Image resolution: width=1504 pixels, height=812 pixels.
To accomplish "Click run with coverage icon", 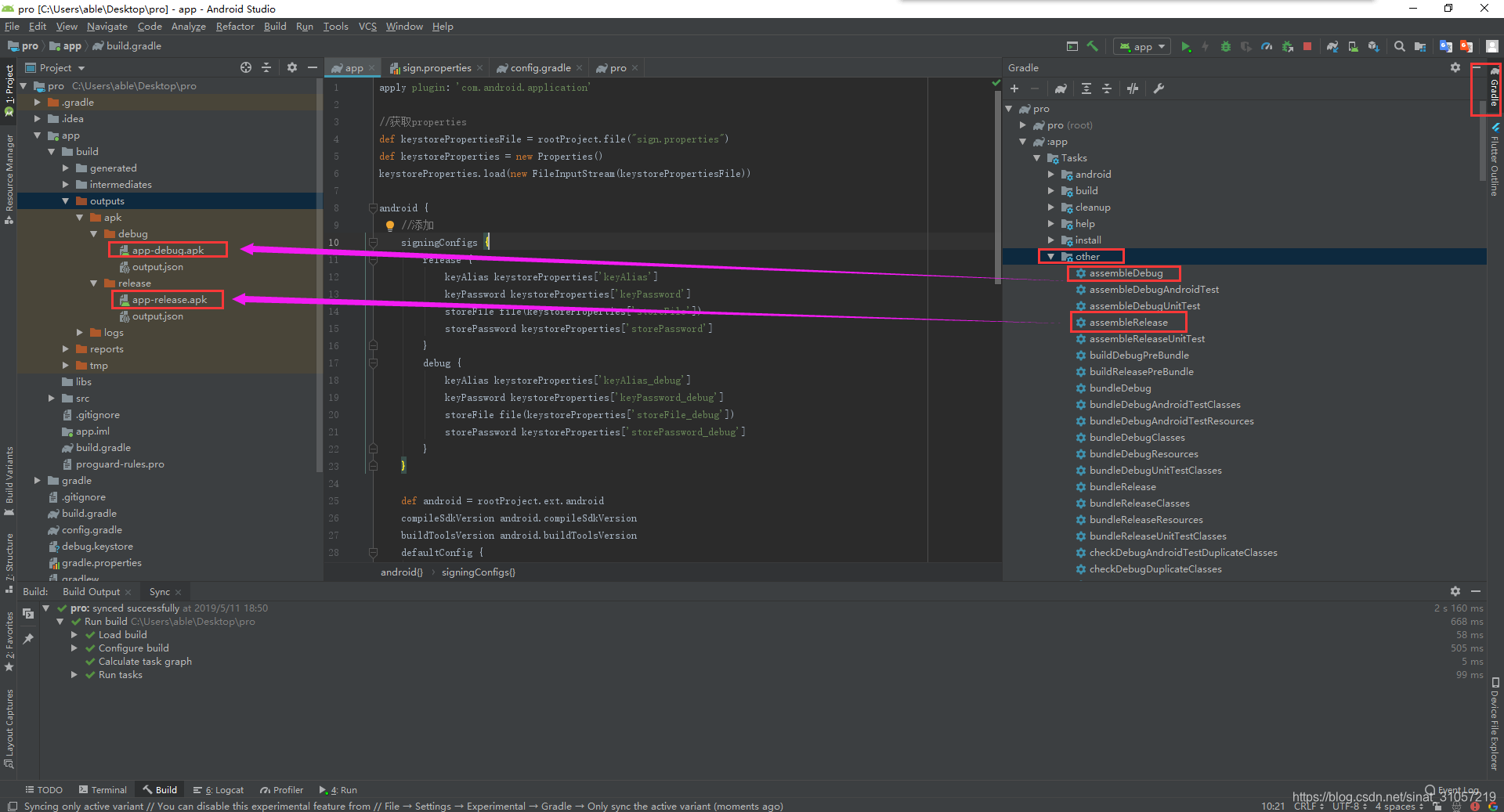I will click(1246, 47).
